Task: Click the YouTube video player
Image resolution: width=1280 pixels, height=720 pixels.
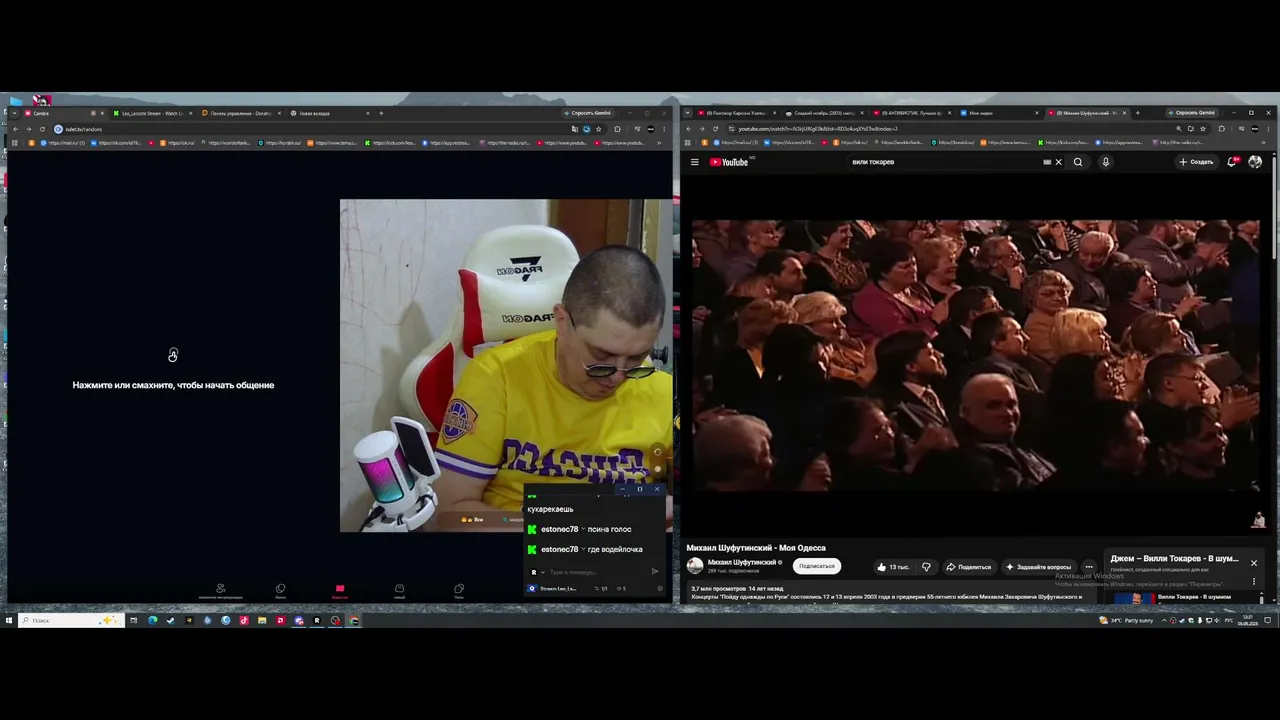Action: (976, 355)
